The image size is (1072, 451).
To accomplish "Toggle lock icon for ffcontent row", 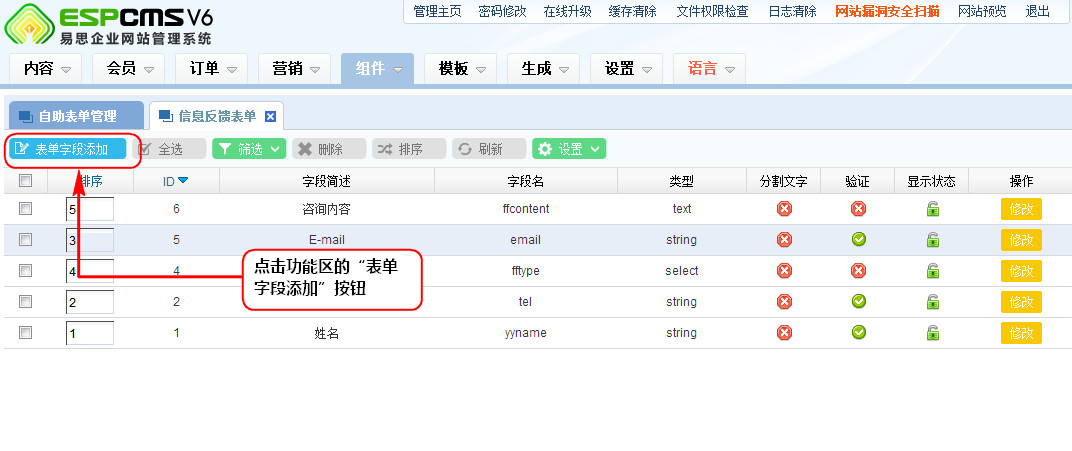I will [932, 209].
